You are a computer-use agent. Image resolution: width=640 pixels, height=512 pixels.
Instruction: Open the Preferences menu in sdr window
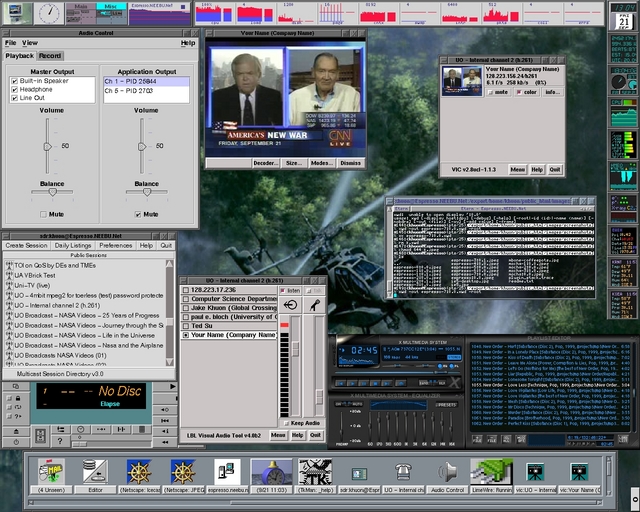(116, 245)
